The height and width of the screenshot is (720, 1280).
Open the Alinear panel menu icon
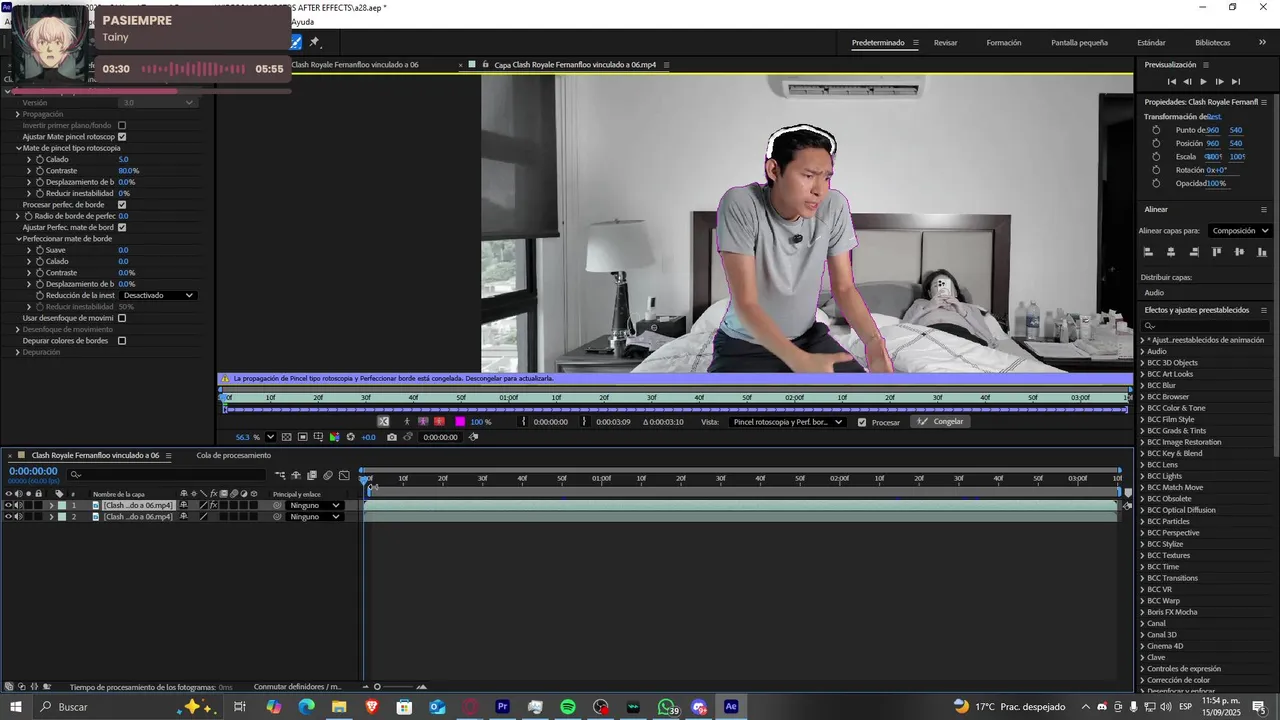click(1264, 210)
